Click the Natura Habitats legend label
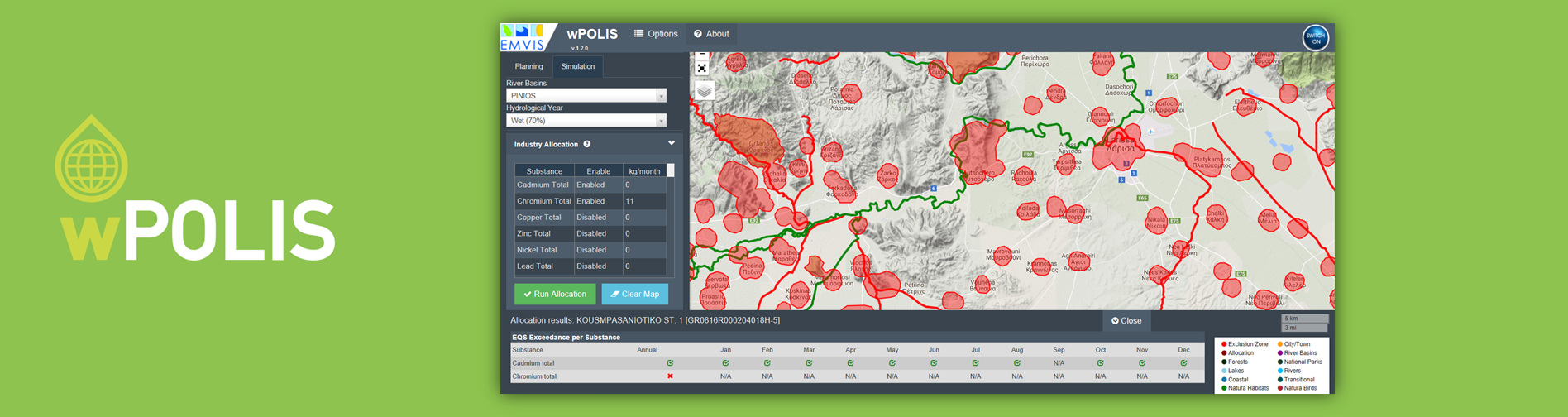The width and height of the screenshot is (1568, 417). pyautogui.click(x=1248, y=388)
